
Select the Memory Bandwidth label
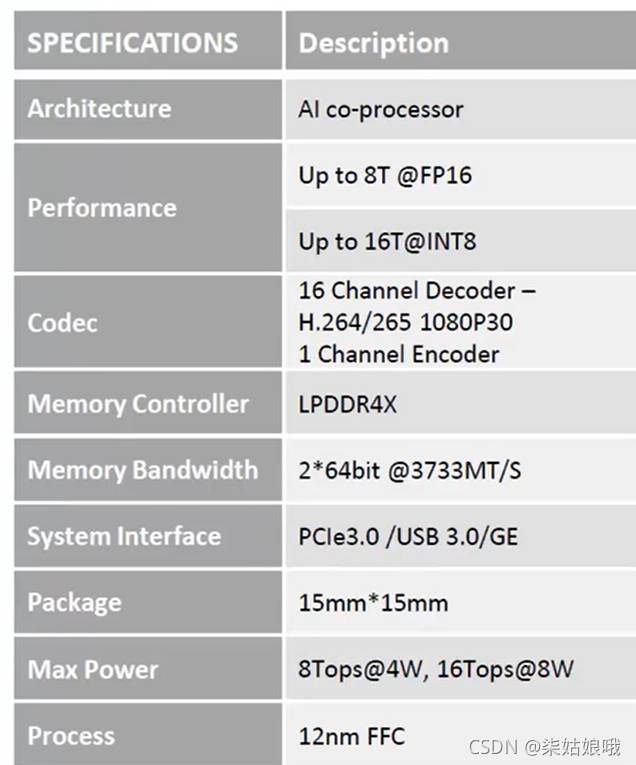pos(142,470)
